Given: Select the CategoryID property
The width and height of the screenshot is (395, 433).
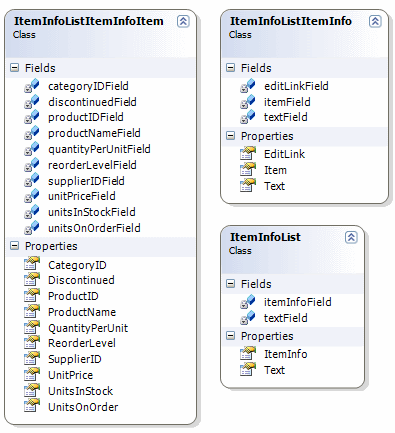Looking at the screenshot, I should (x=77, y=265).
